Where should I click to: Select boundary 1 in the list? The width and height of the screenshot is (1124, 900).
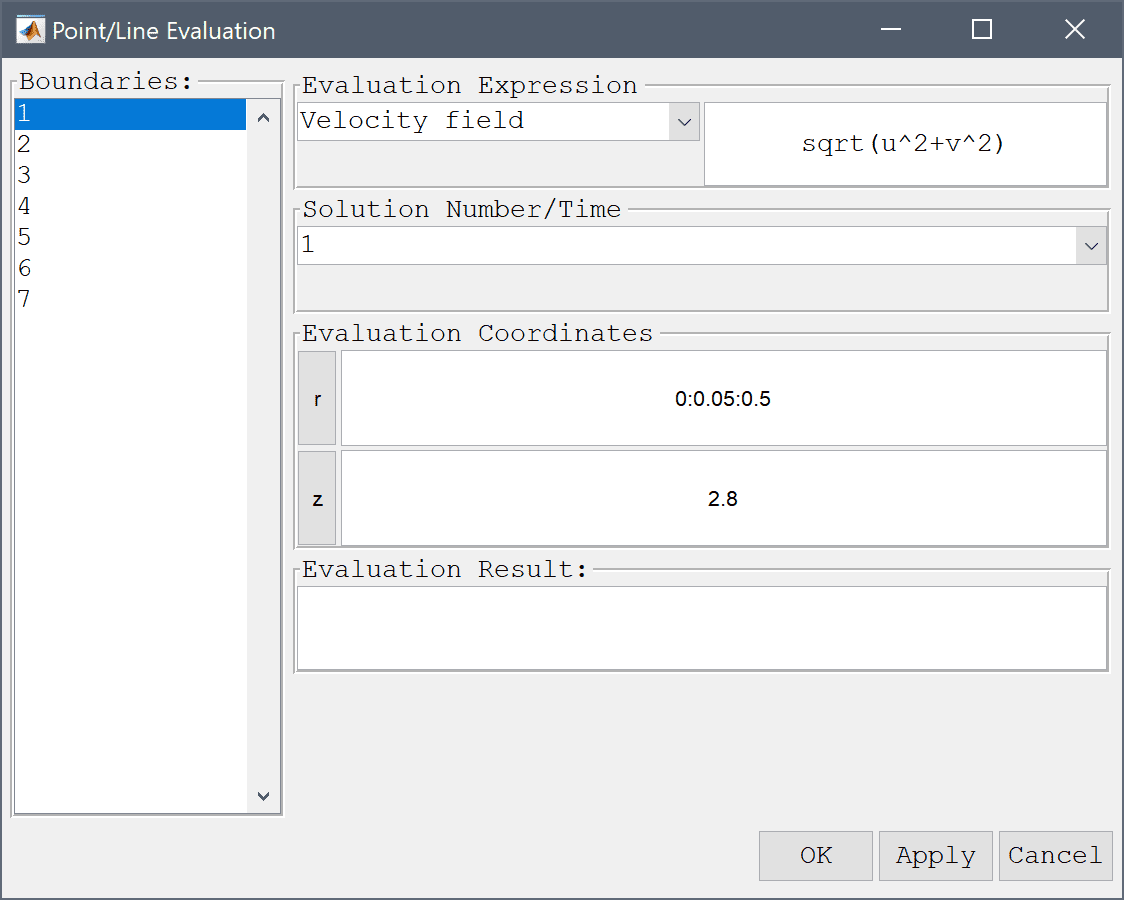click(130, 114)
